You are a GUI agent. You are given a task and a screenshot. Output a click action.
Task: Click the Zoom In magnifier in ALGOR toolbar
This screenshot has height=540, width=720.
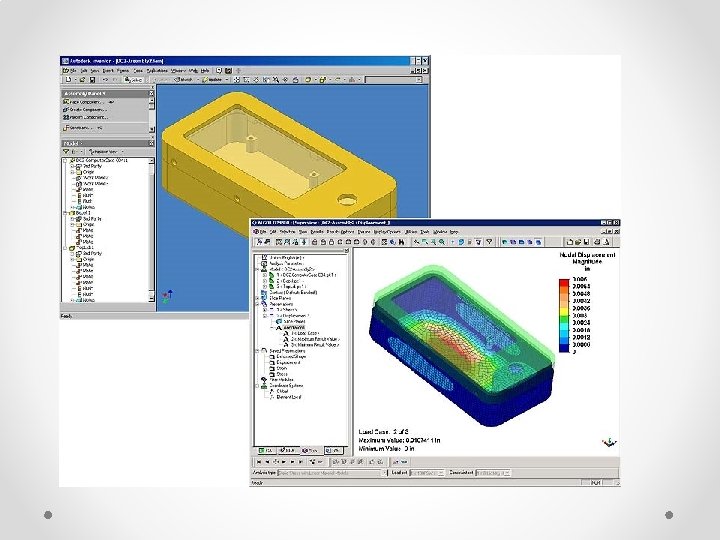pos(442,242)
